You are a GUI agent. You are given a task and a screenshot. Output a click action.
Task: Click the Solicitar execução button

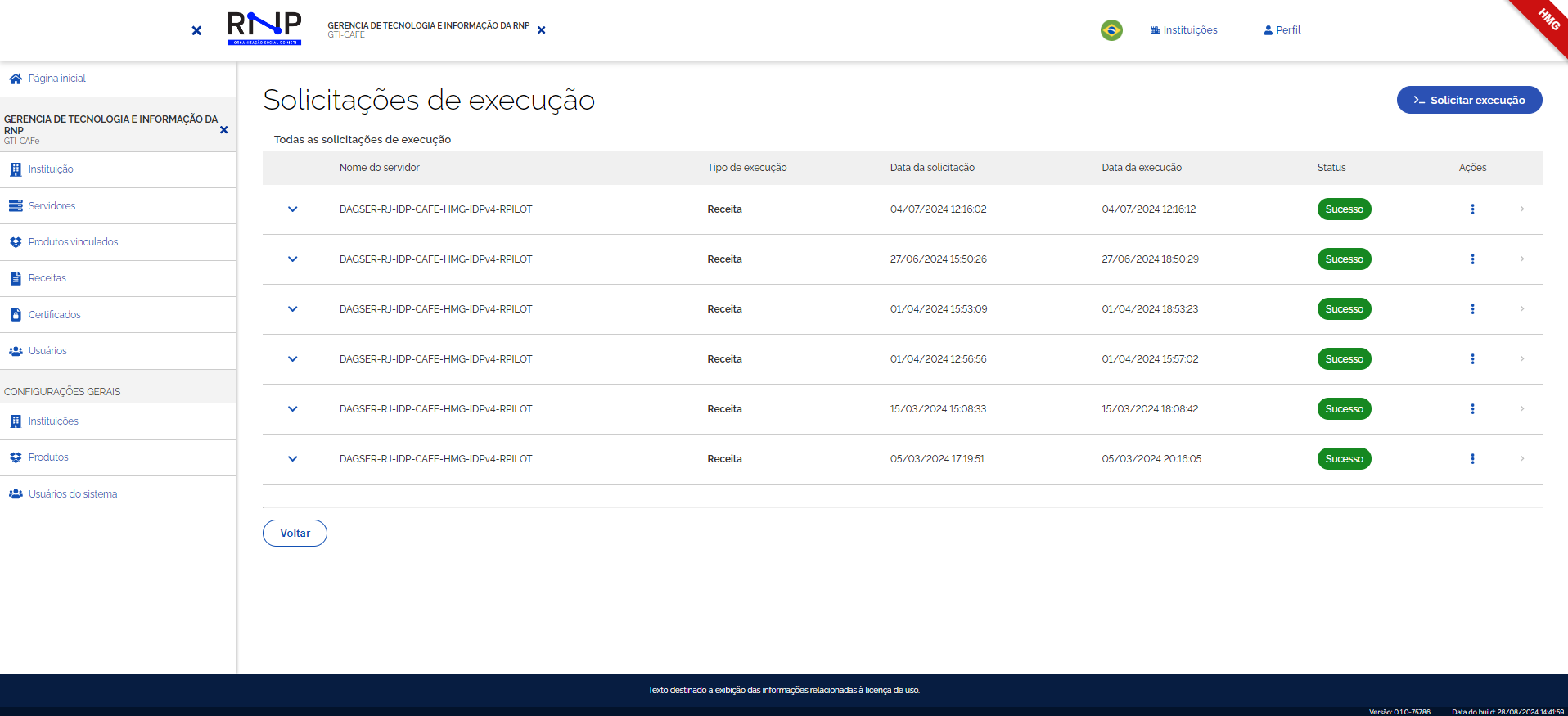click(1469, 100)
